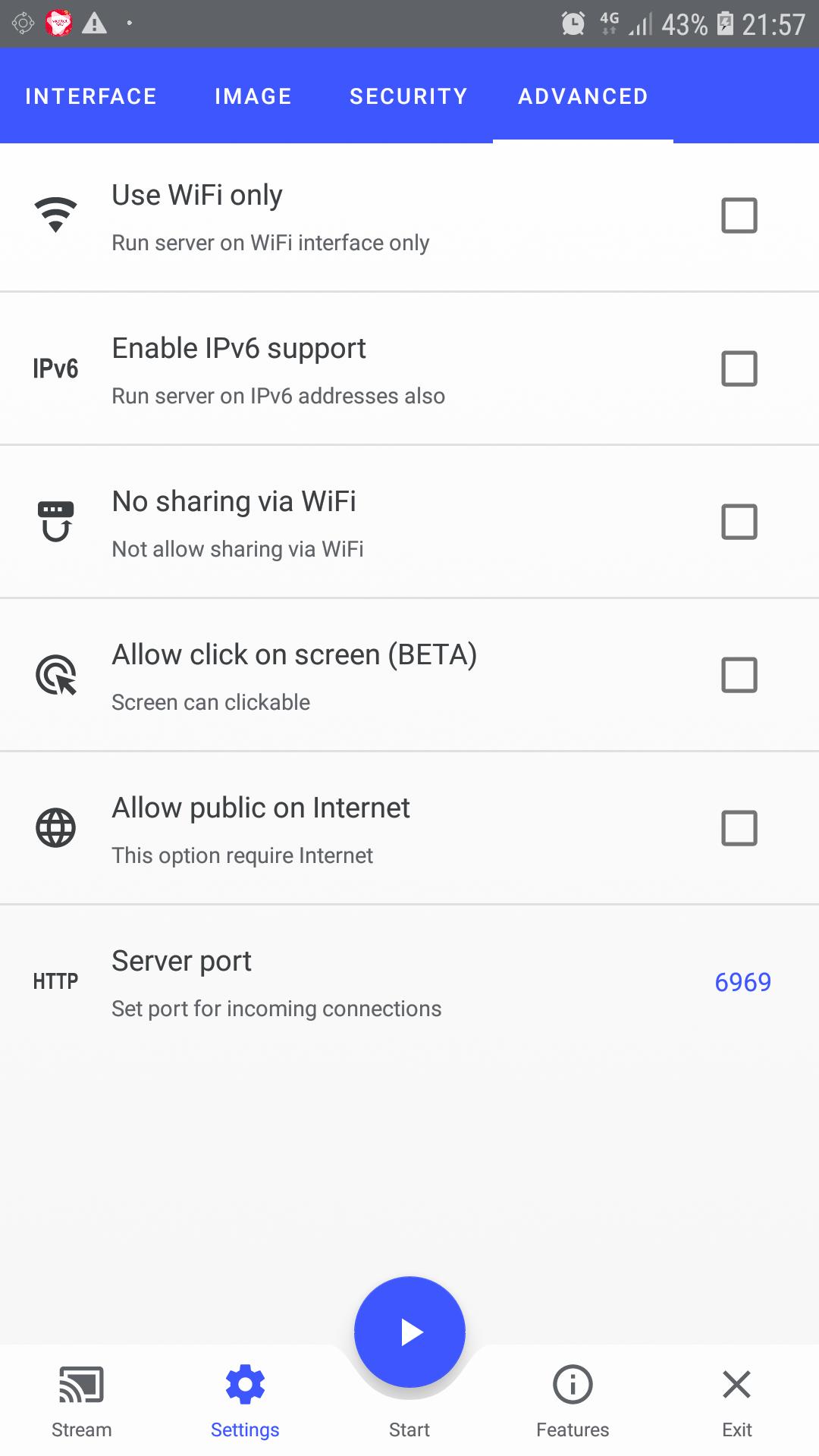The height and width of the screenshot is (1456, 819).
Task: Tick the No sharing via WiFi checkbox
Action: point(739,522)
